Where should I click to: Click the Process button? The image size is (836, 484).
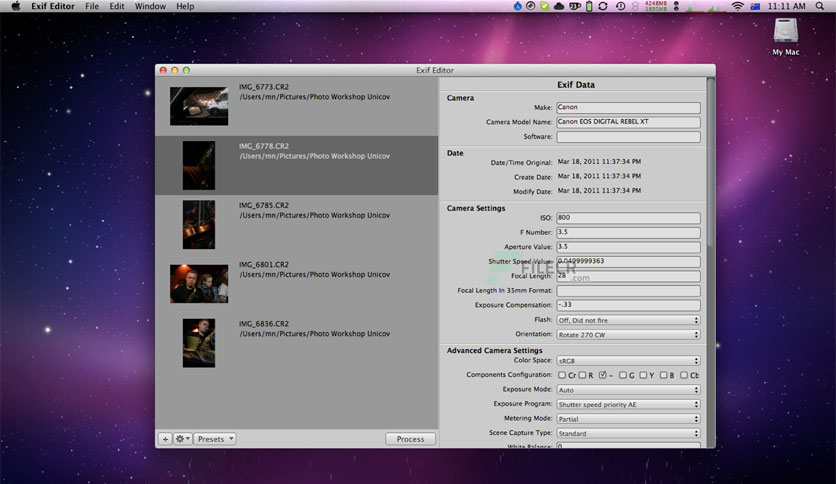click(x=410, y=439)
